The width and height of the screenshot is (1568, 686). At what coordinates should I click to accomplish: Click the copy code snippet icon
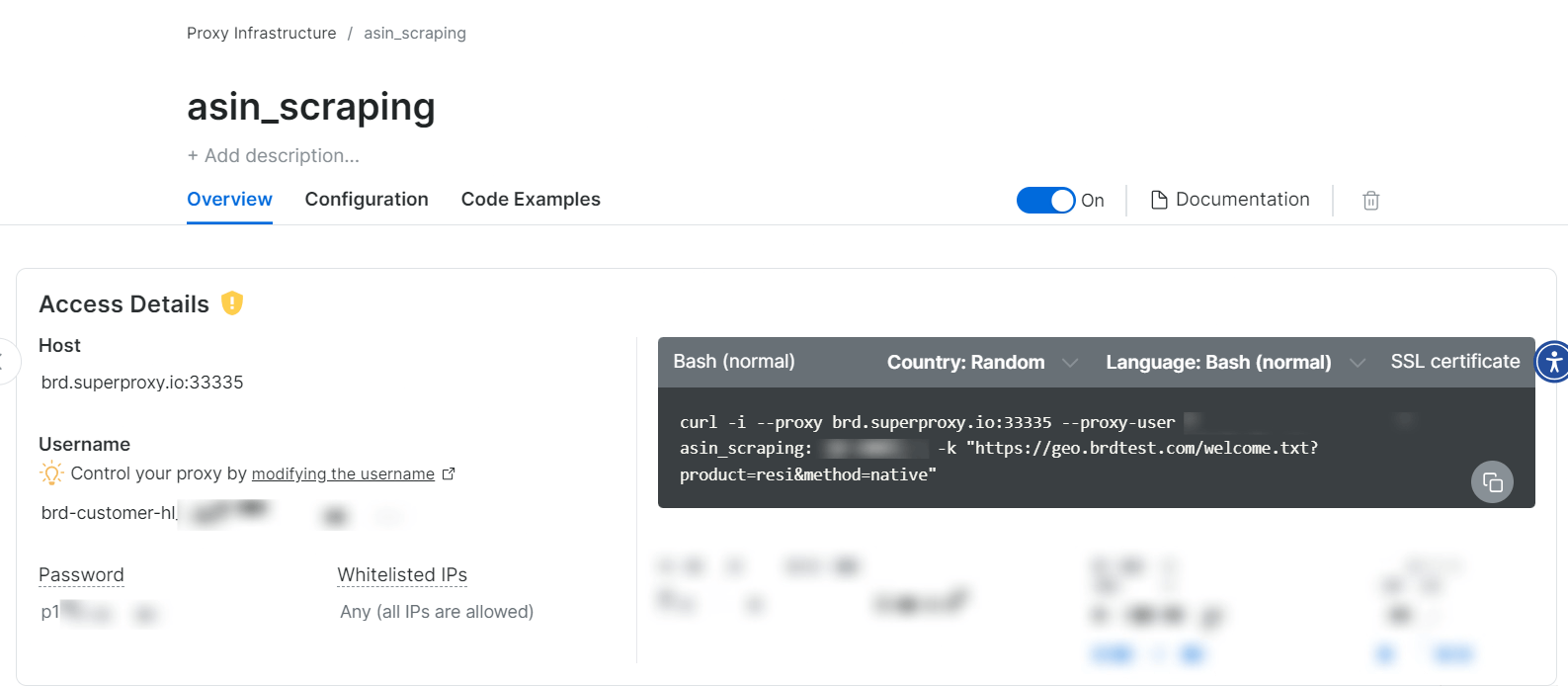(x=1492, y=482)
